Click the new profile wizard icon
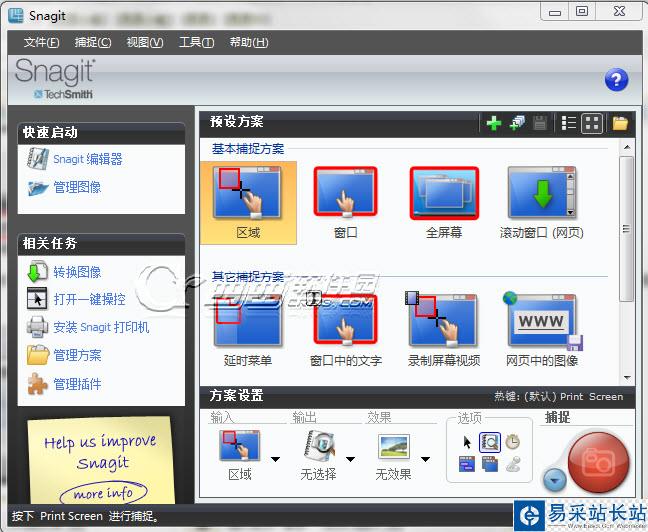This screenshot has width=648, height=532. (x=517, y=123)
